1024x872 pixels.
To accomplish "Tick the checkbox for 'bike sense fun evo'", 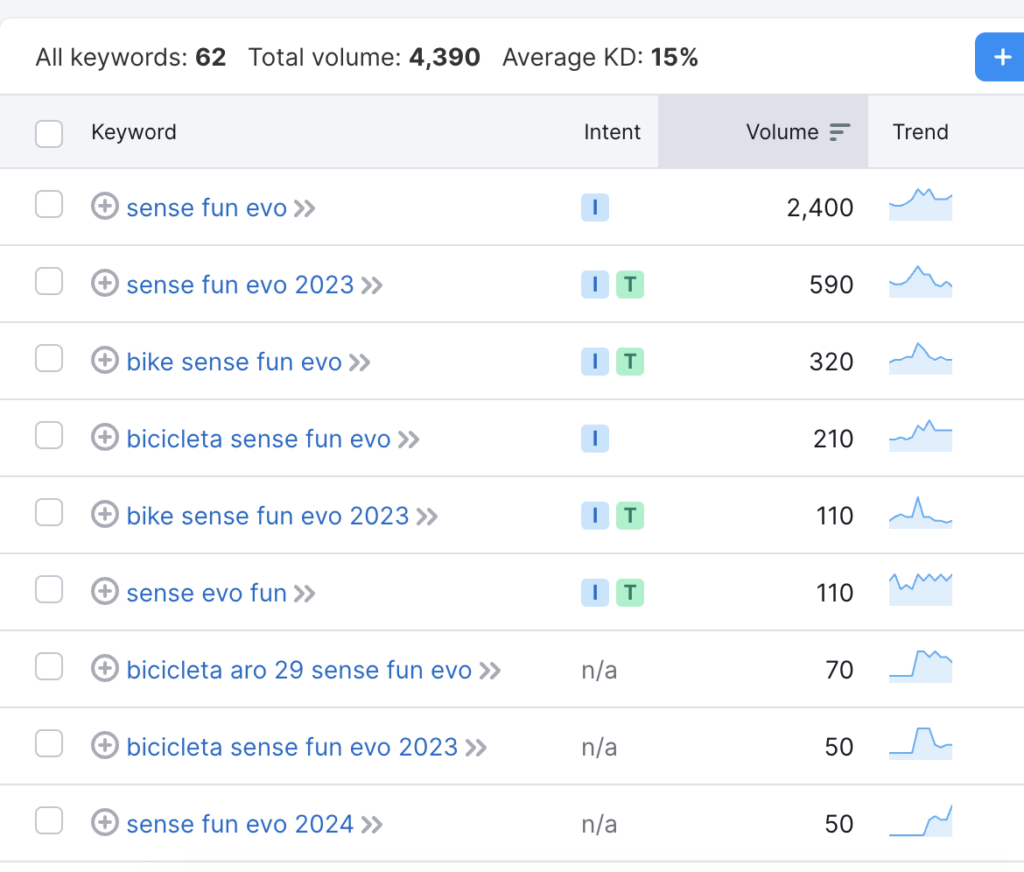I will (49, 359).
